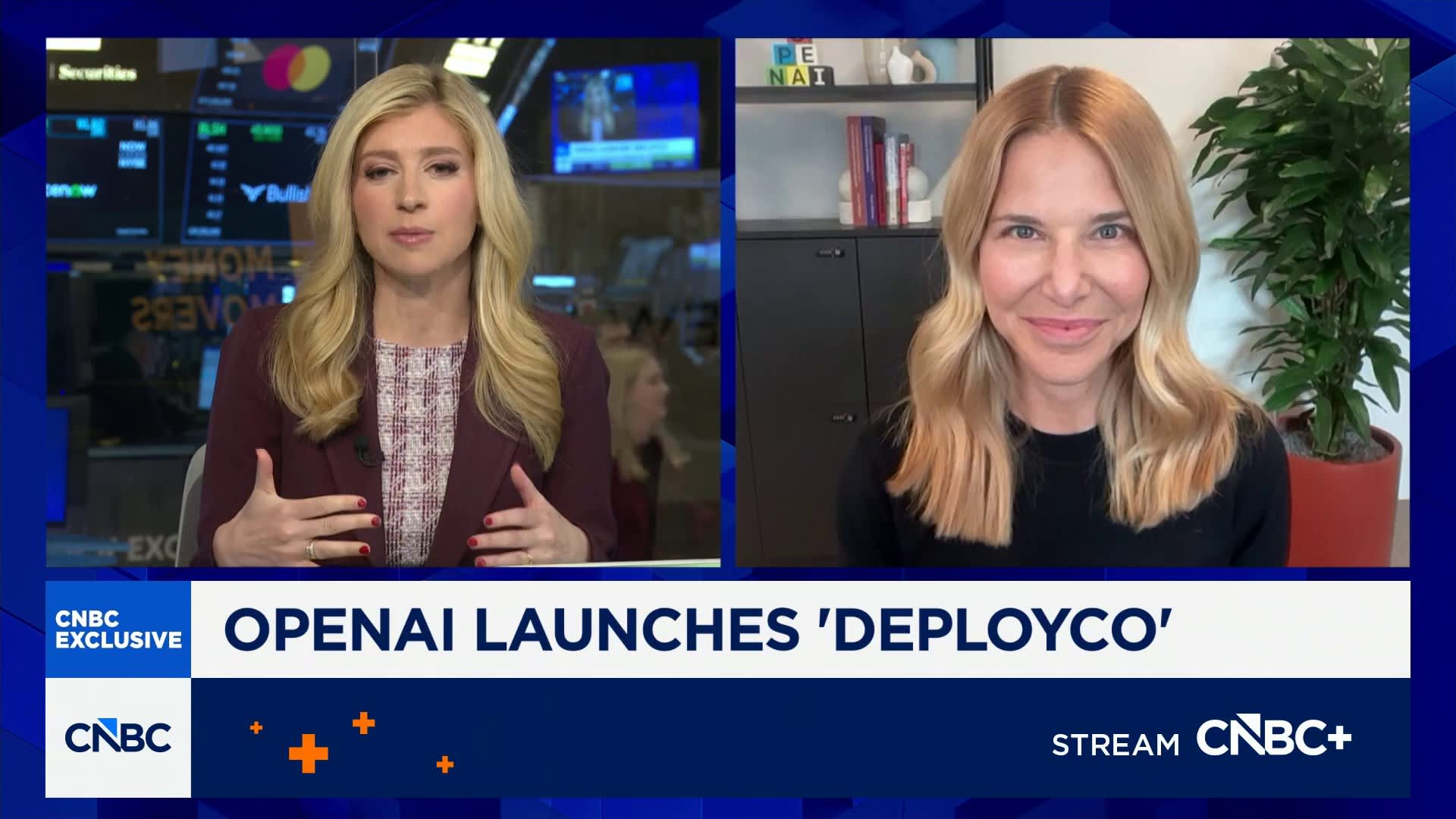Click the large orange plus symbol
The width and height of the screenshot is (1456, 819).
pyautogui.click(x=309, y=753)
